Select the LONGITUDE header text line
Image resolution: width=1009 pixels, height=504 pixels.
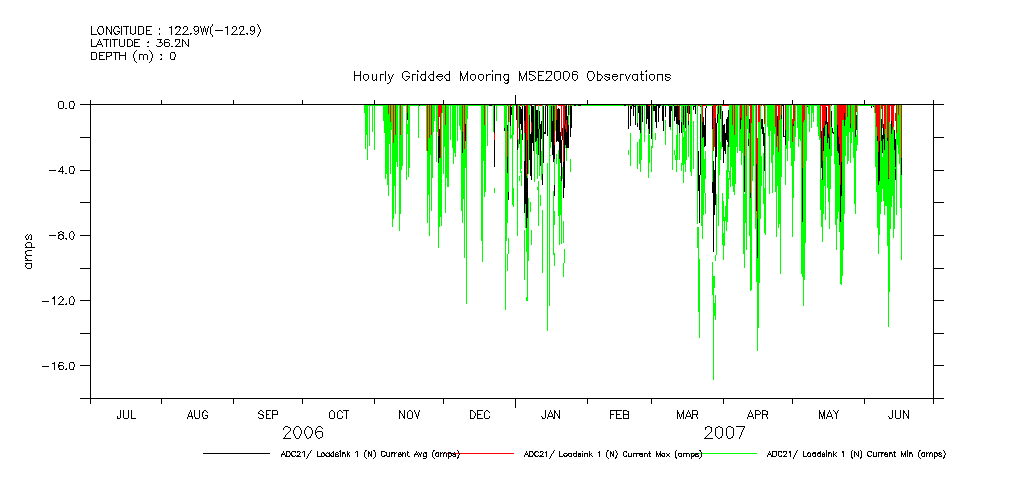pos(176,31)
